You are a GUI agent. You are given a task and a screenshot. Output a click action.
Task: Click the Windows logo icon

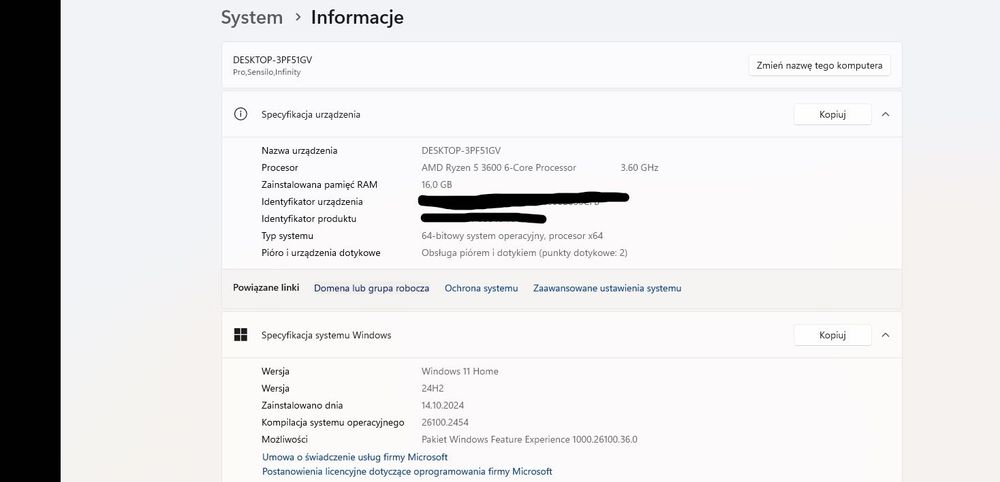tap(240, 335)
